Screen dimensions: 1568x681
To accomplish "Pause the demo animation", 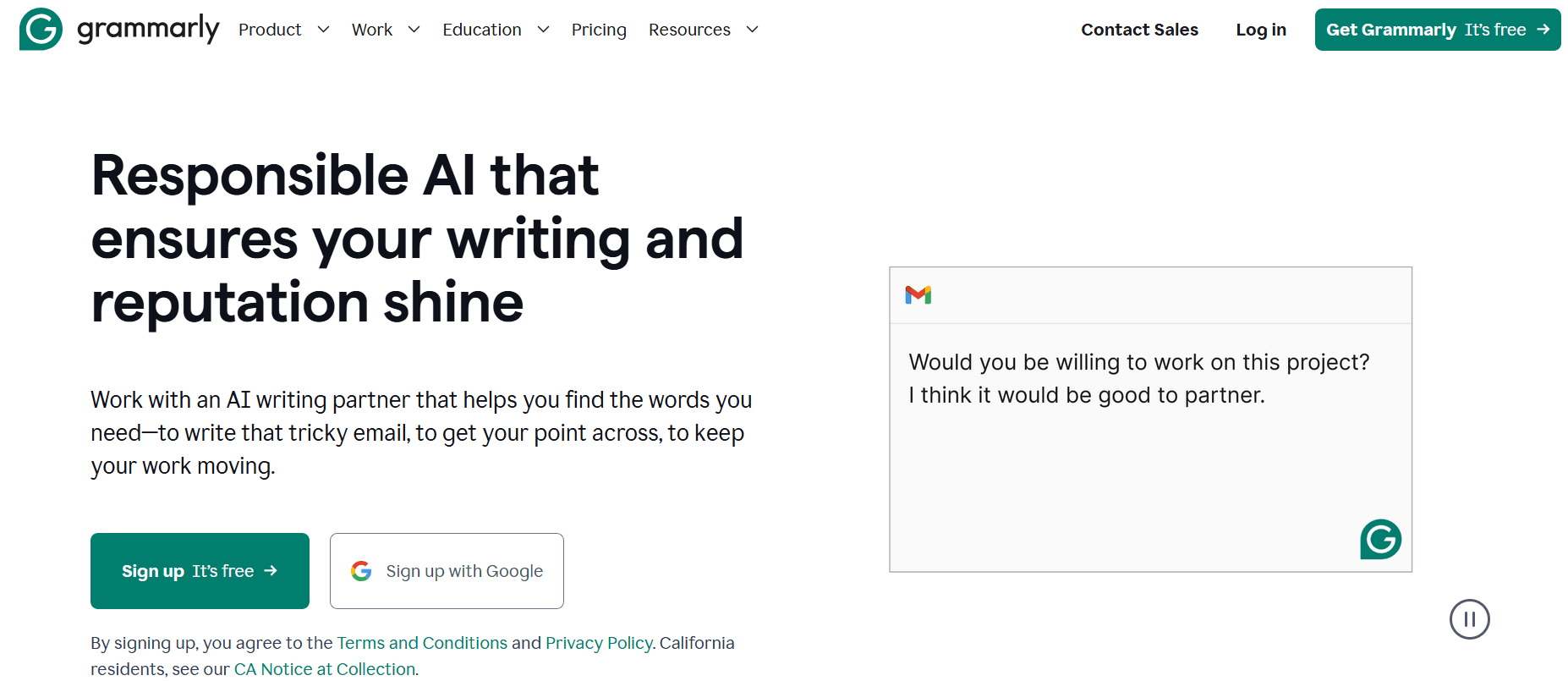I will click(x=1469, y=619).
